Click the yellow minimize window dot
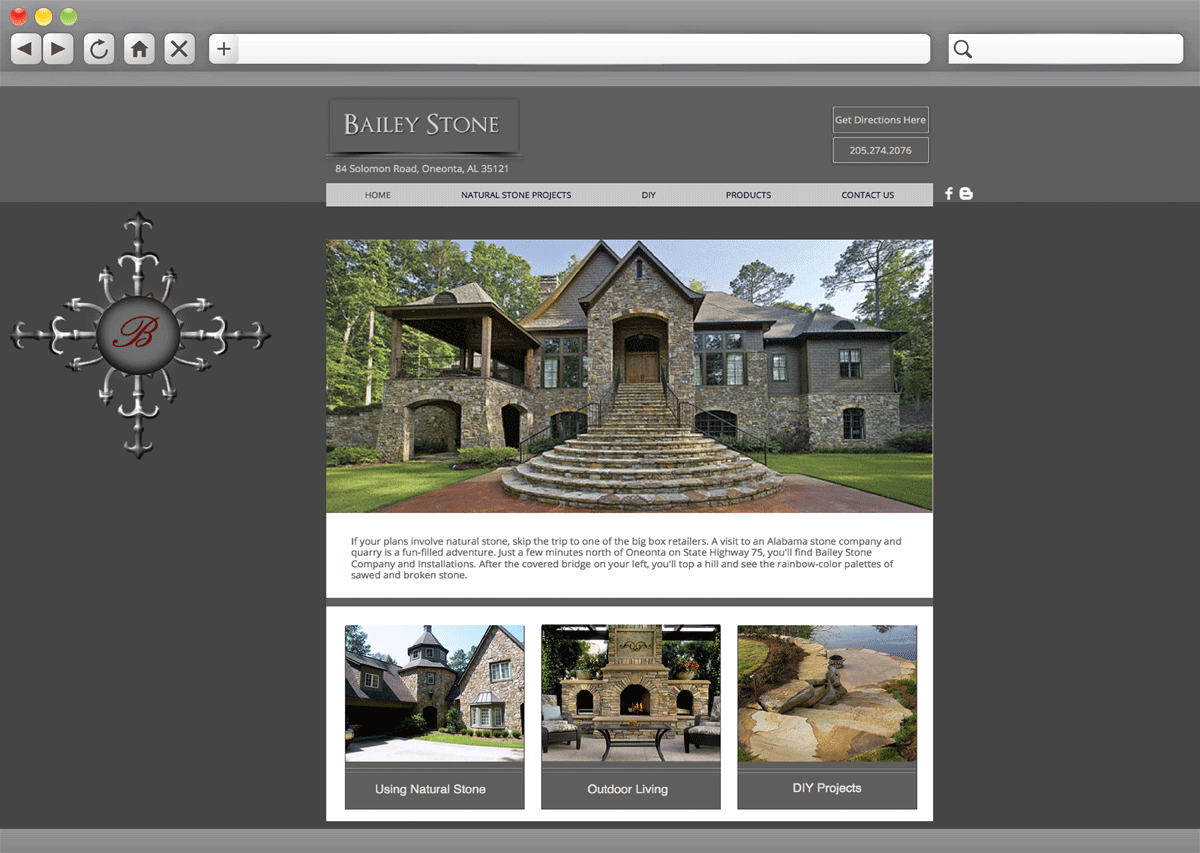1200x853 pixels. coord(44,16)
